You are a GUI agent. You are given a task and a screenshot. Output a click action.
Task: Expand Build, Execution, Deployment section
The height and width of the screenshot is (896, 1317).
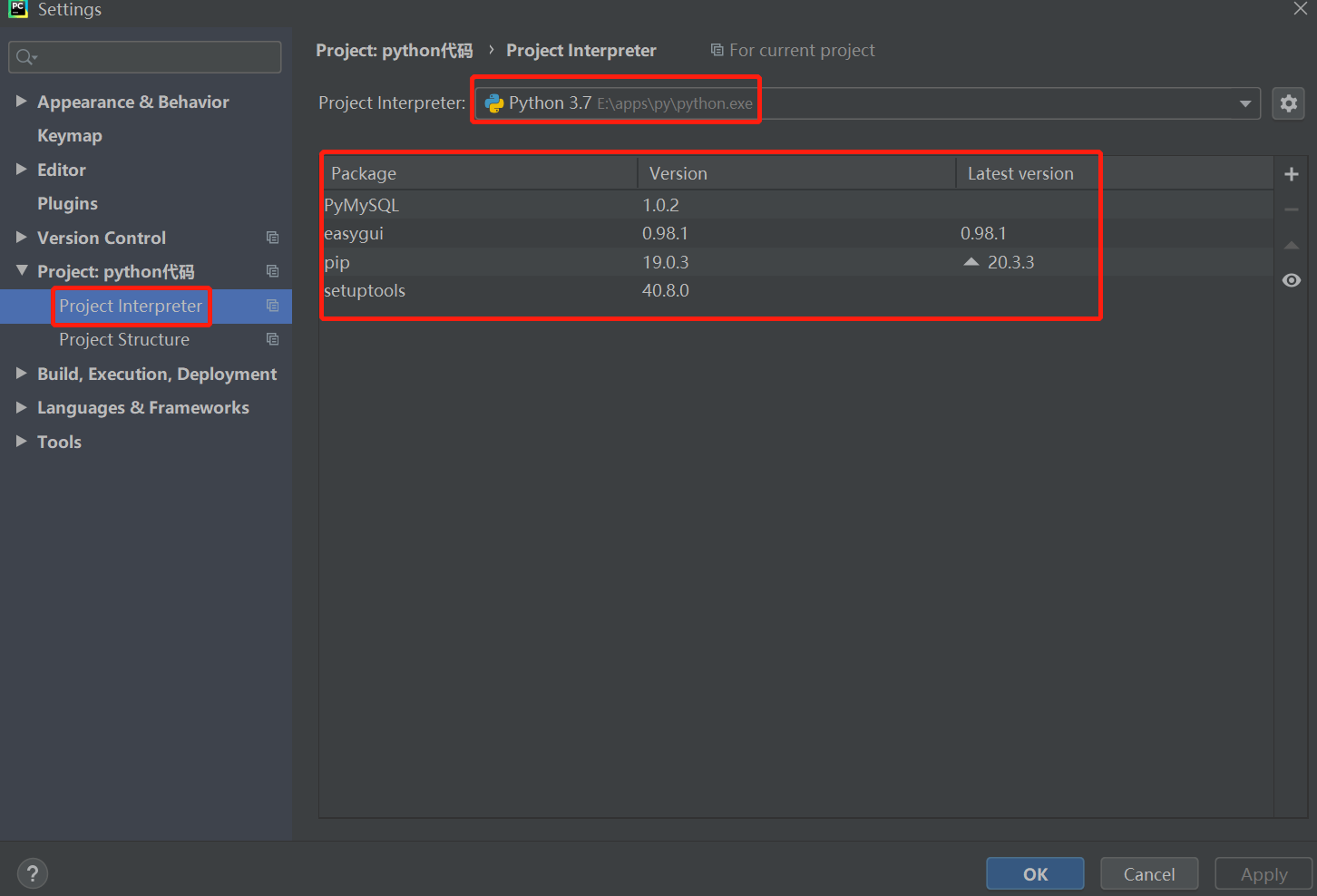[x=21, y=374]
